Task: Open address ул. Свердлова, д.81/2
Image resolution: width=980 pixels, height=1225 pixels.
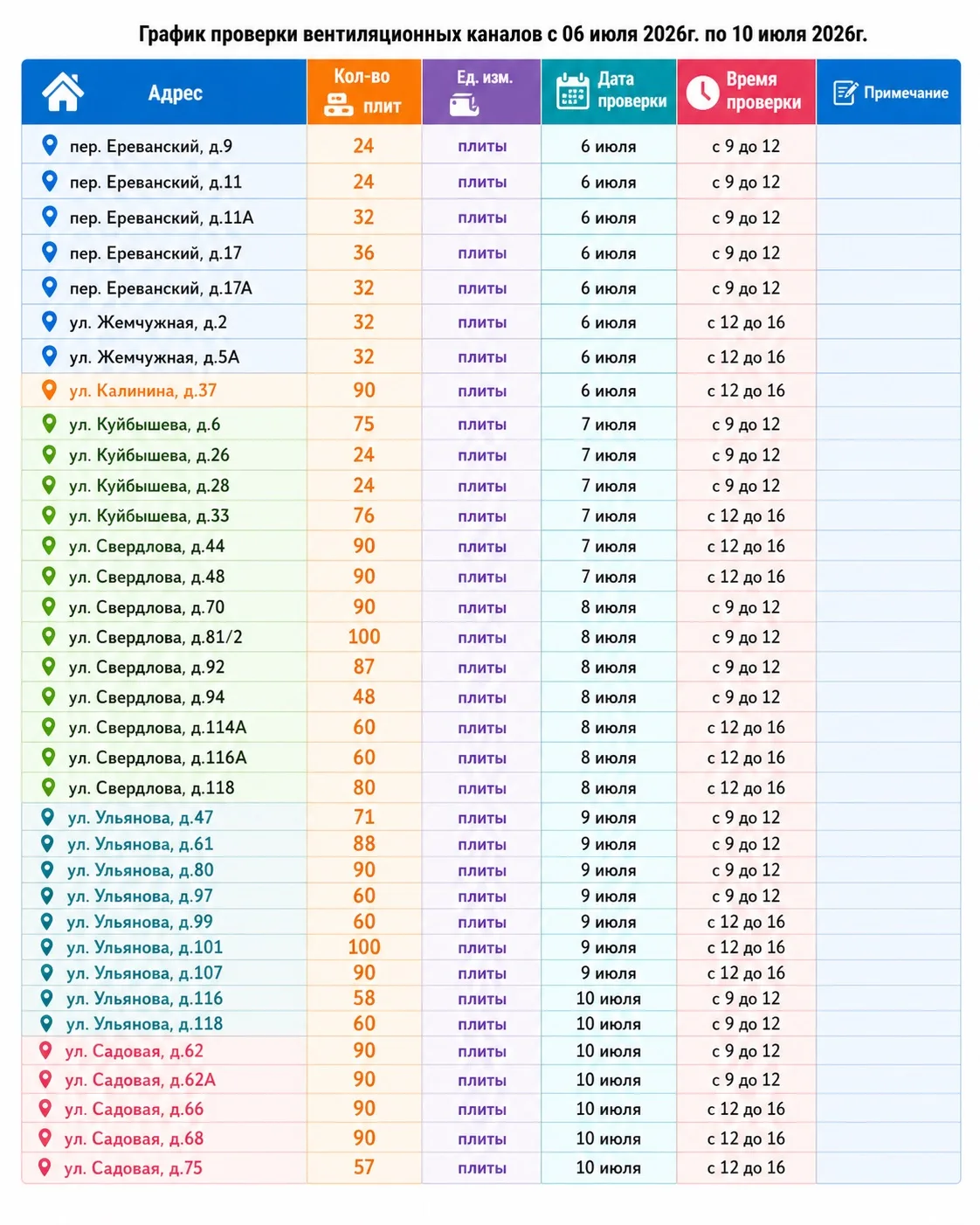Action: pos(155,637)
